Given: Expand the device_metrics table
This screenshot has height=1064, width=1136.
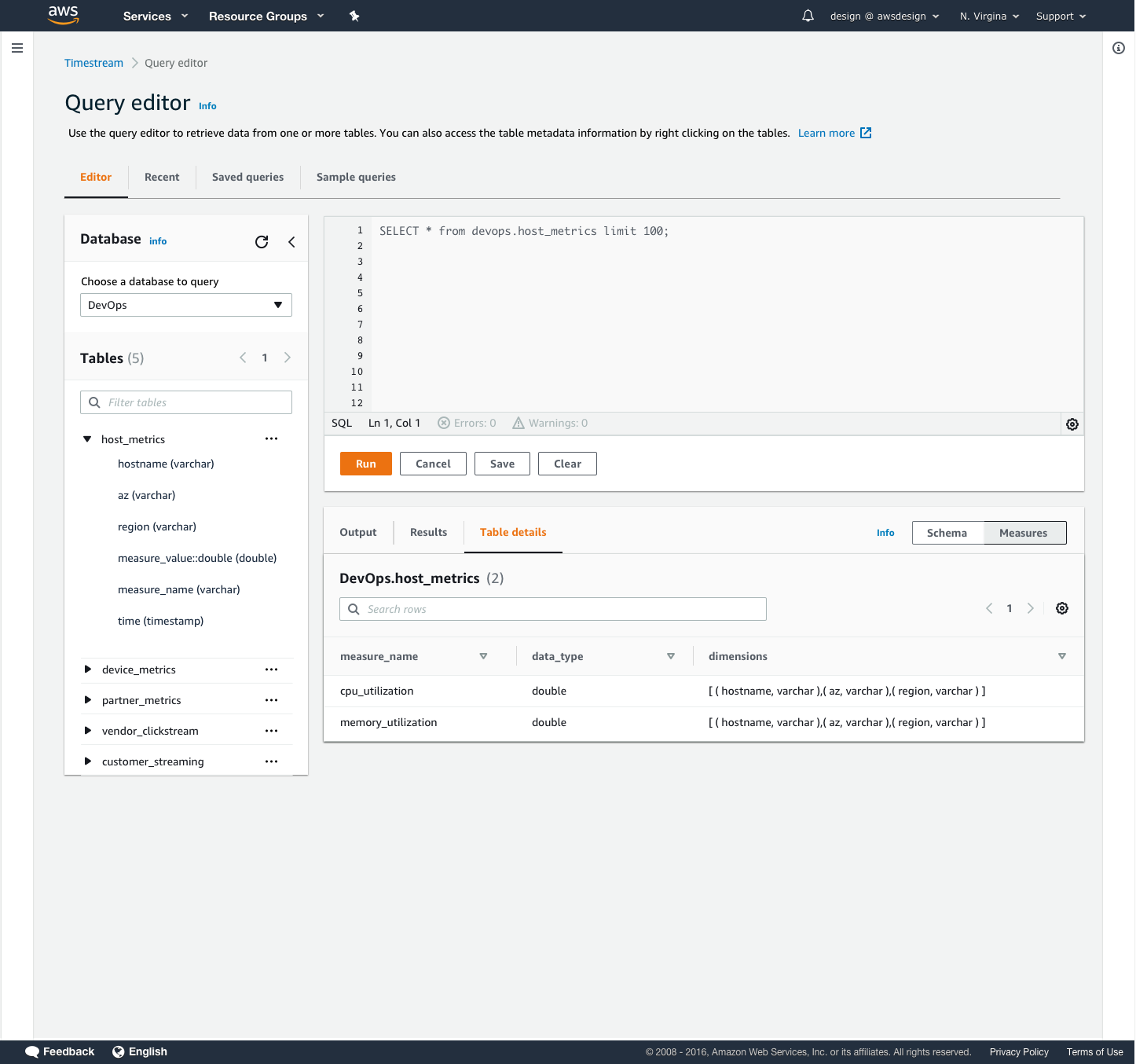Looking at the screenshot, I should (x=87, y=670).
